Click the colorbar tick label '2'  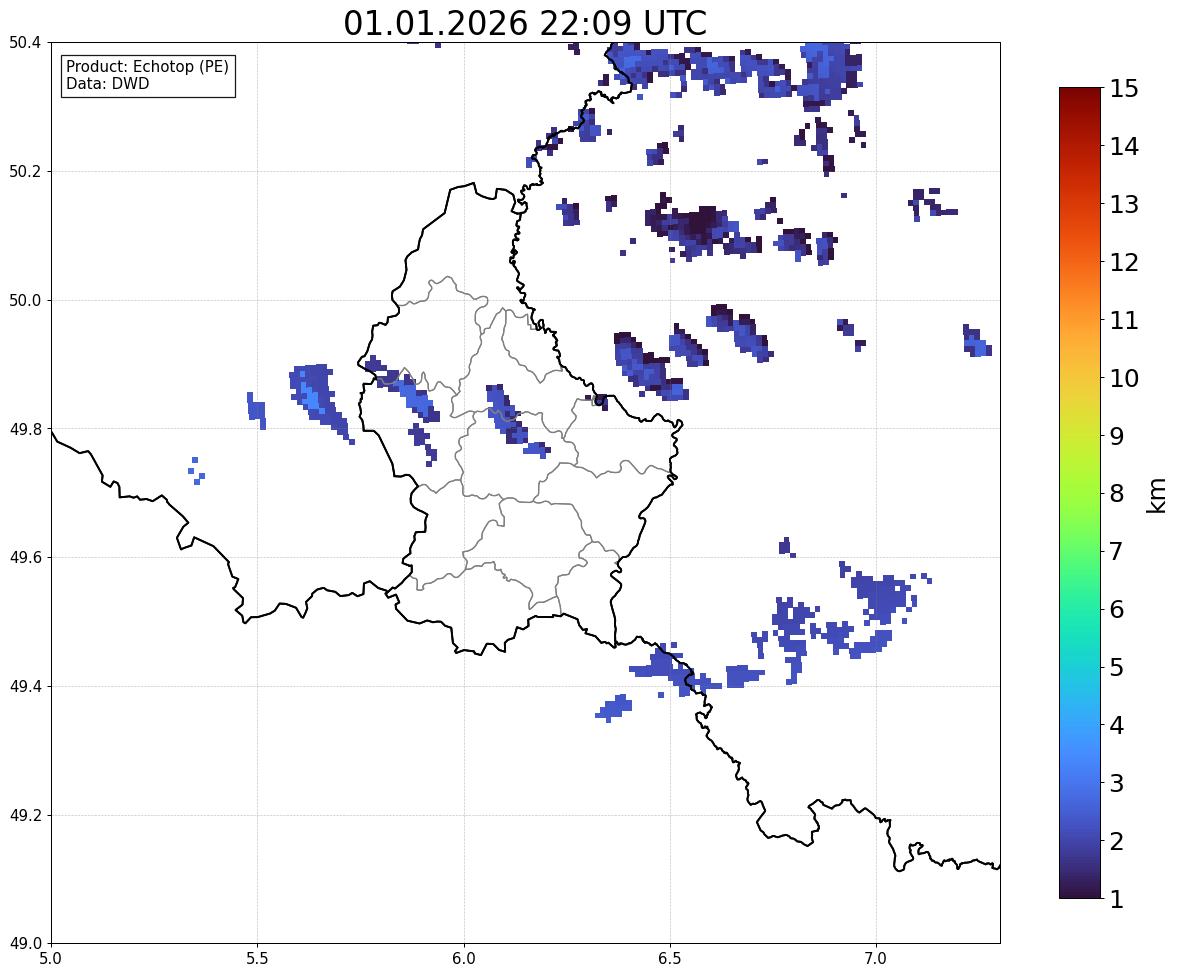[1117, 841]
